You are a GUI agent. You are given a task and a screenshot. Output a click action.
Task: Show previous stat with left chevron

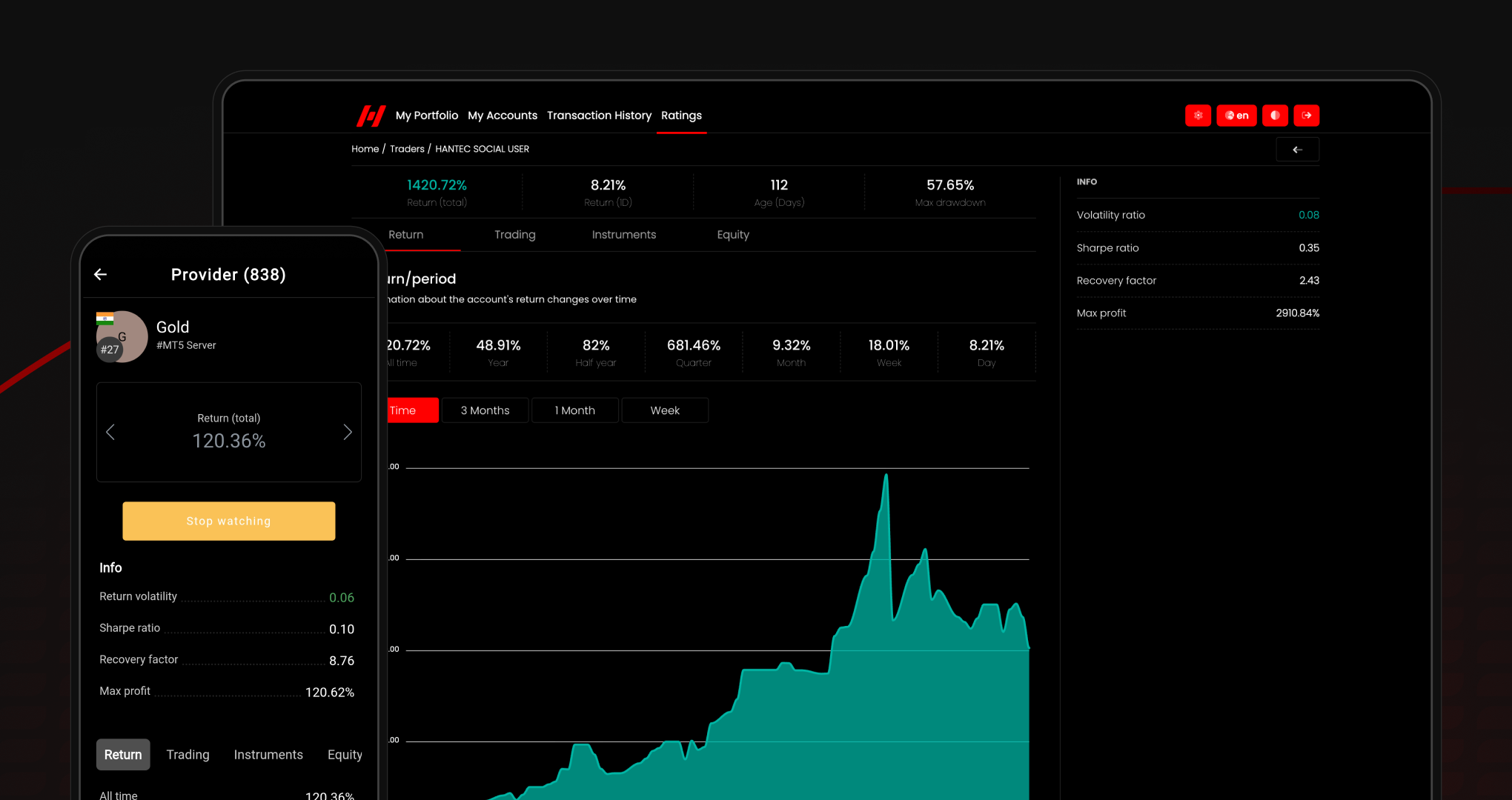click(x=110, y=432)
